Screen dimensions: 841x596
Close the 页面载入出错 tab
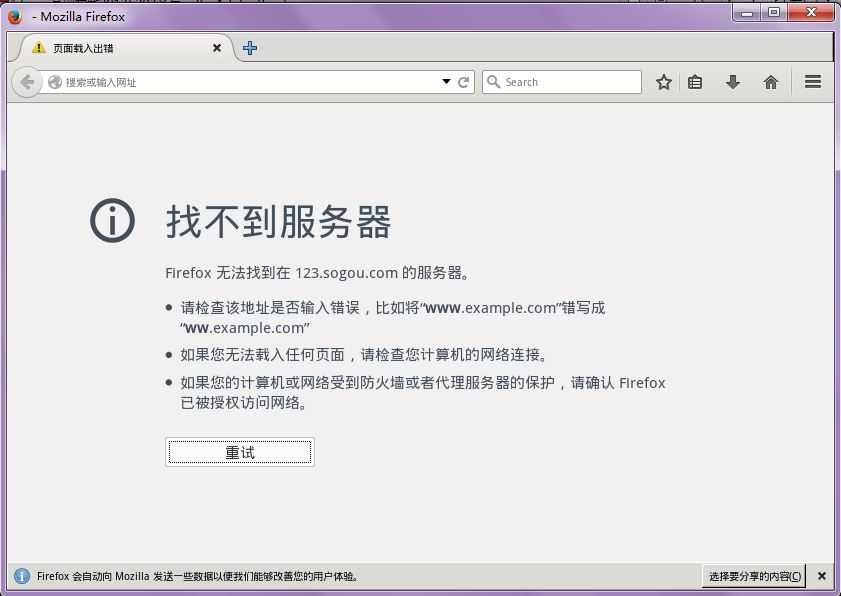(x=217, y=48)
